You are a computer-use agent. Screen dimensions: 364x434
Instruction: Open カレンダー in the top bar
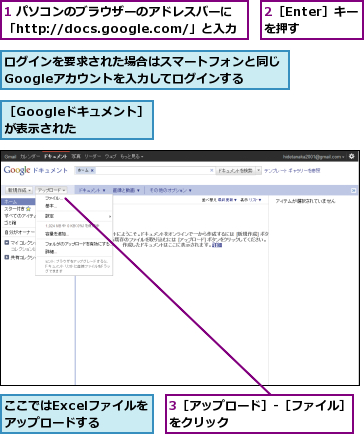pos(30,157)
